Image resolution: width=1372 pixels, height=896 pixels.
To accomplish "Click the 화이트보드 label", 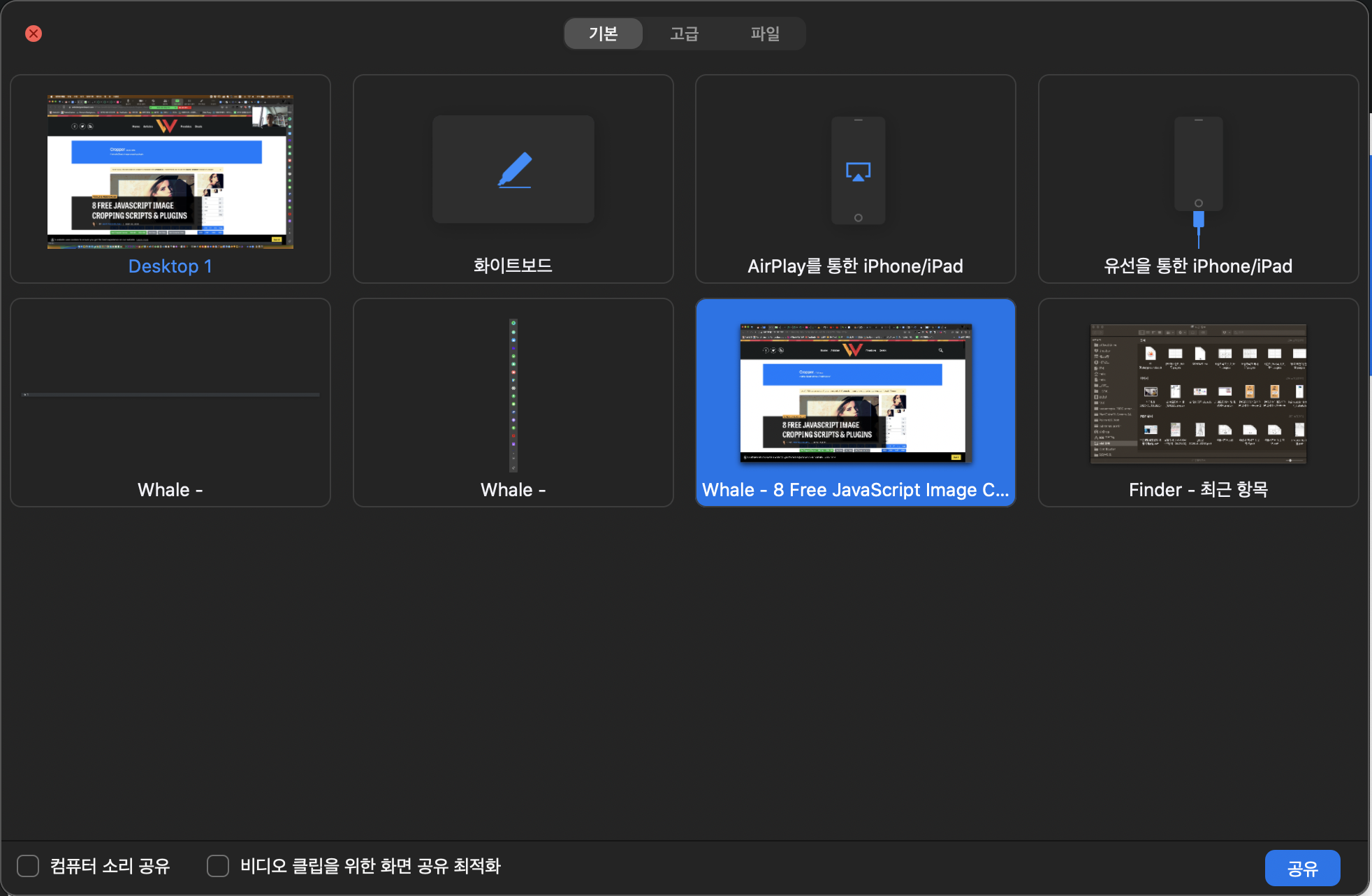I will tap(513, 266).
